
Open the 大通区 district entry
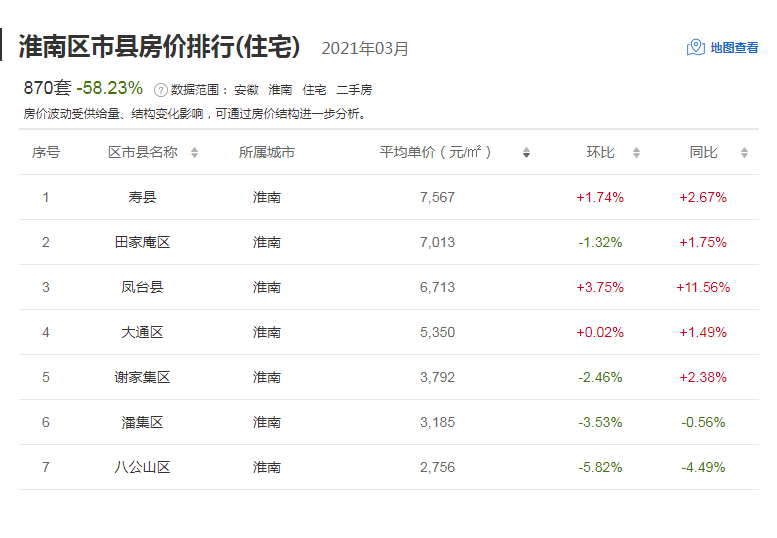[x=142, y=332]
